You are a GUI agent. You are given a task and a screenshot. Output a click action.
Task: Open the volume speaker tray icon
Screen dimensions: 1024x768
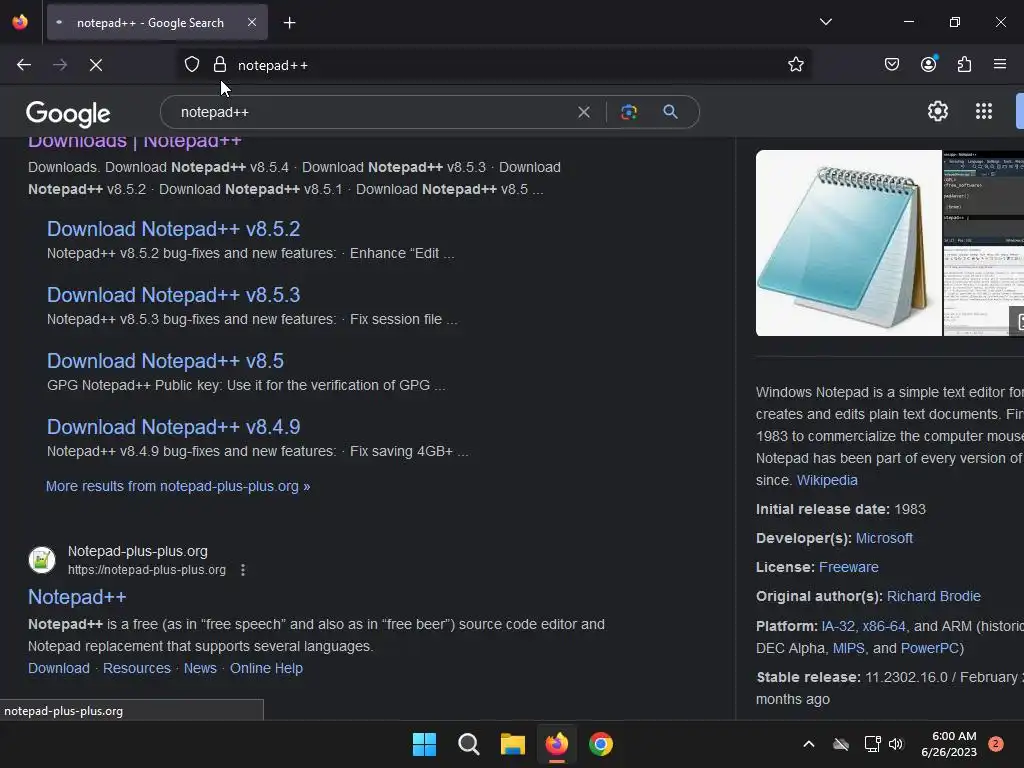click(896, 744)
